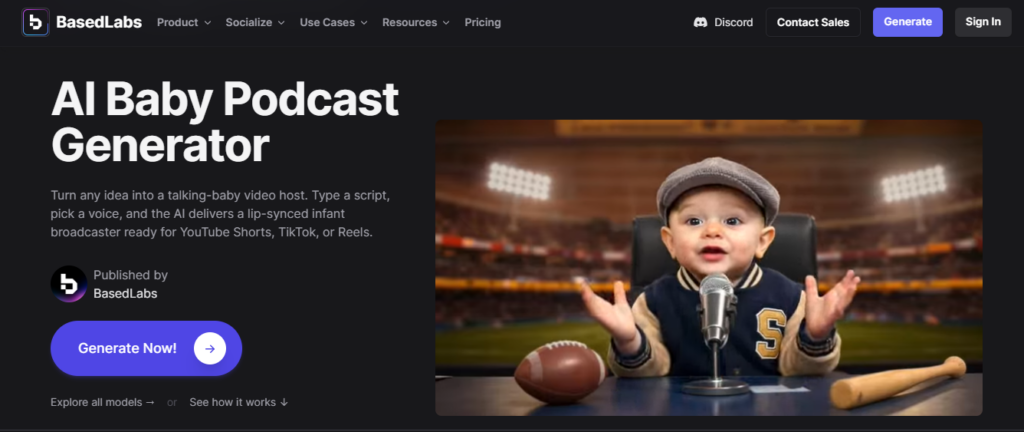This screenshot has height=432, width=1024.
Task: Go to the Pricing page
Action: 482,22
